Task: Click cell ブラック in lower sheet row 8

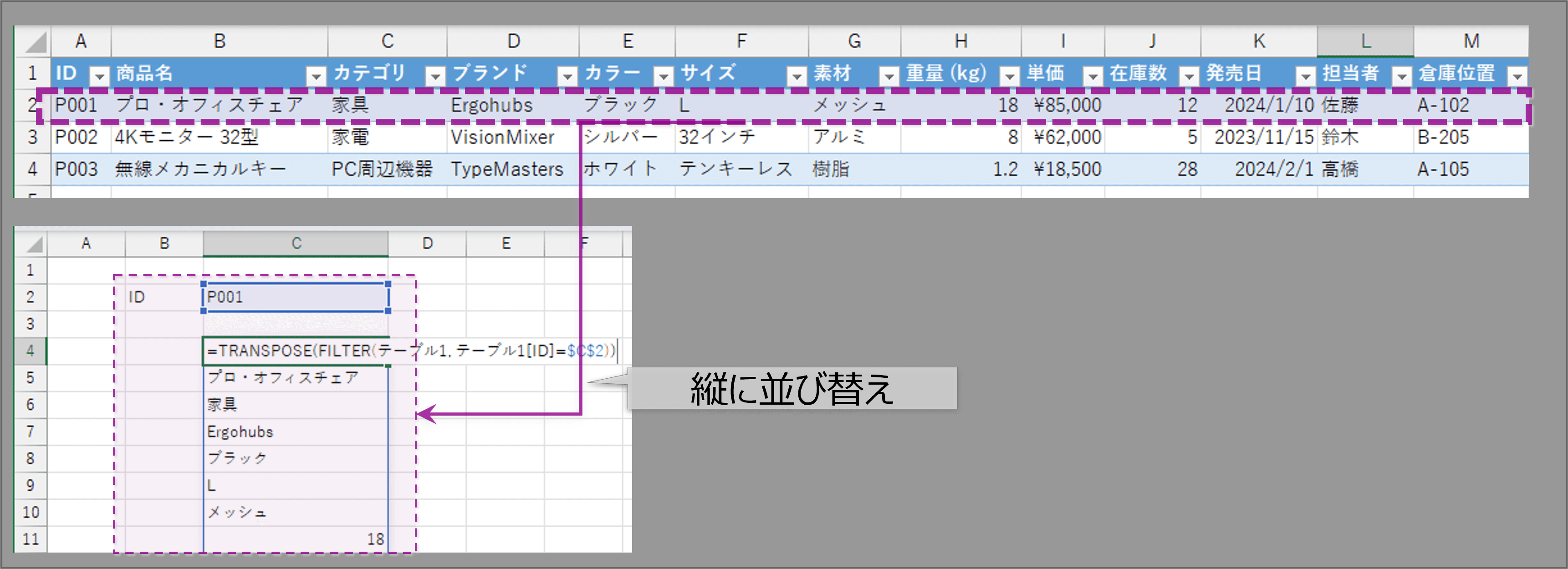Action: click(x=296, y=458)
